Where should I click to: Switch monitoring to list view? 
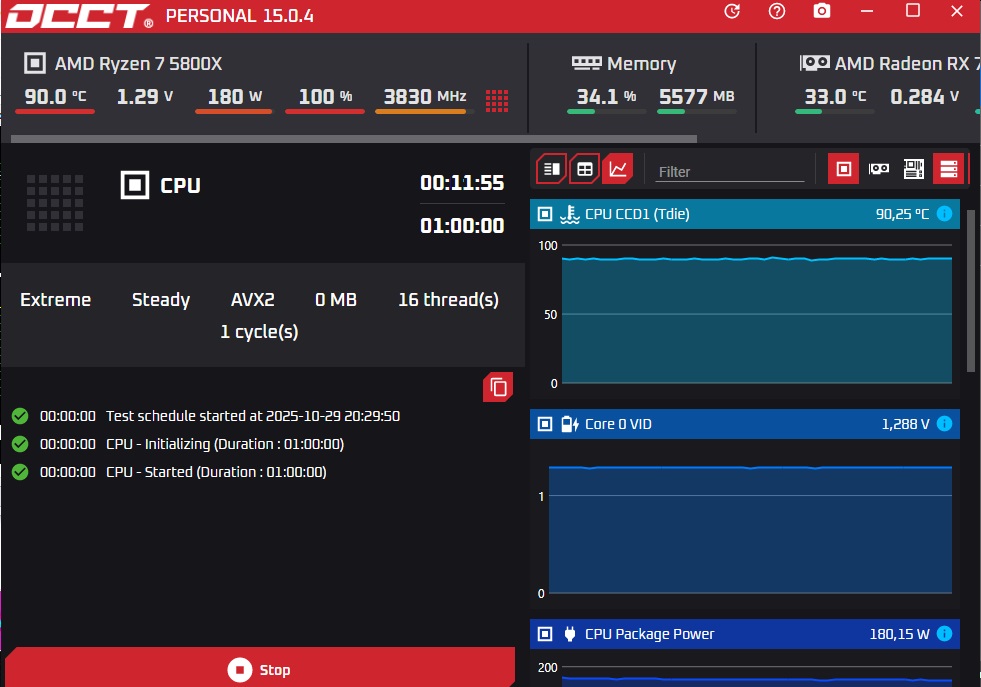coord(552,169)
